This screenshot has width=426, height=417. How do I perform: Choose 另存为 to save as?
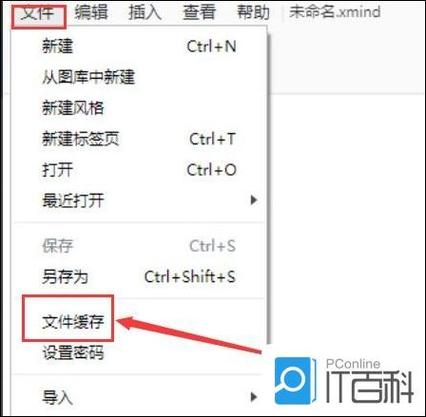click(139, 277)
